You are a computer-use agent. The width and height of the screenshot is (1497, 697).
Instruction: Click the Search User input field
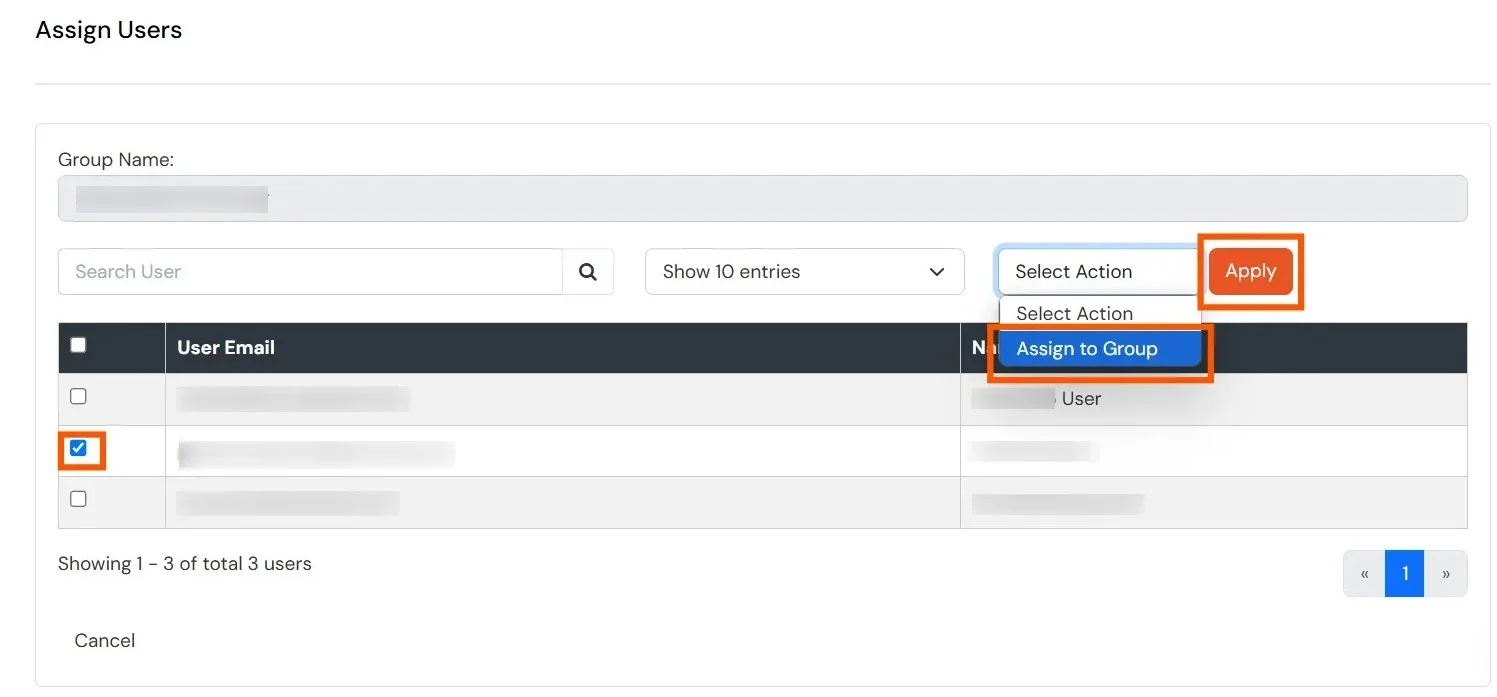(300, 271)
